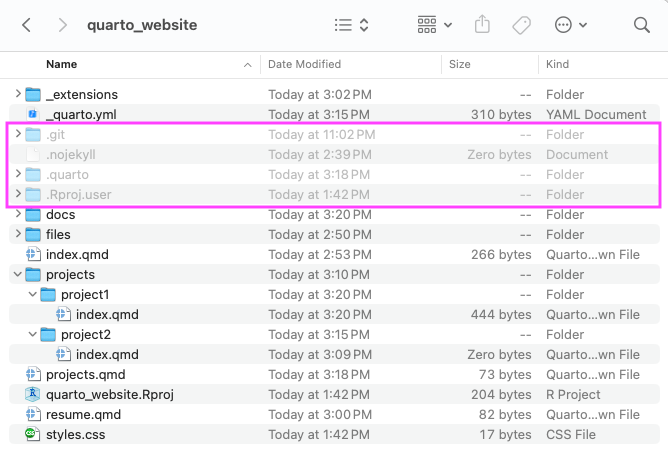Collapse the project1 folder
Screen dimensions: 668x464
pyautogui.click(x=32, y=294)
